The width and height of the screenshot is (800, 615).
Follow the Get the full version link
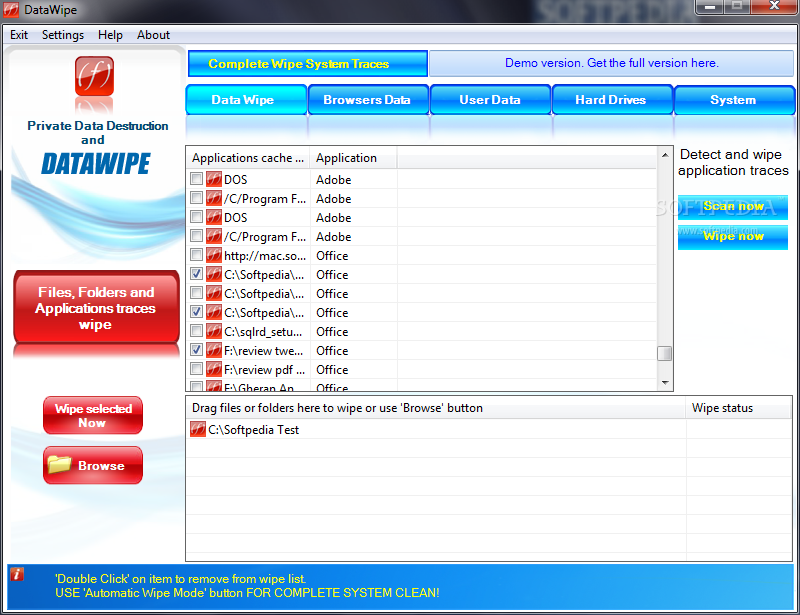point(611,63)
